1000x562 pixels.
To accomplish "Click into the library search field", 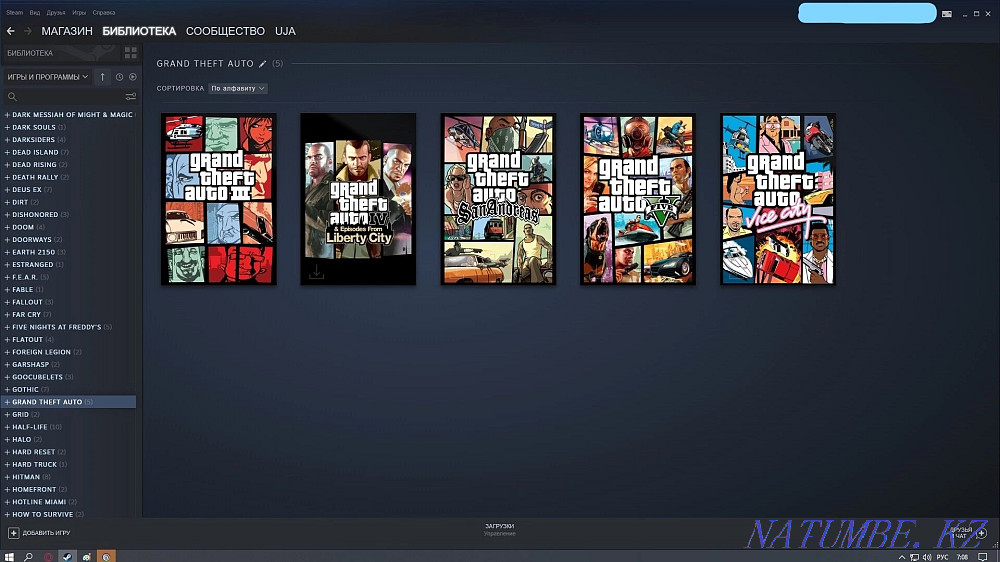I will tap(70, 96).
